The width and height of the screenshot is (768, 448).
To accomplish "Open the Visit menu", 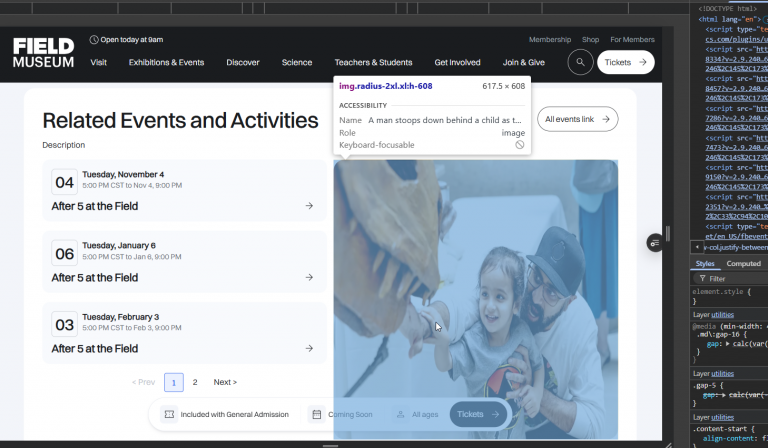I will pos(98,62).
